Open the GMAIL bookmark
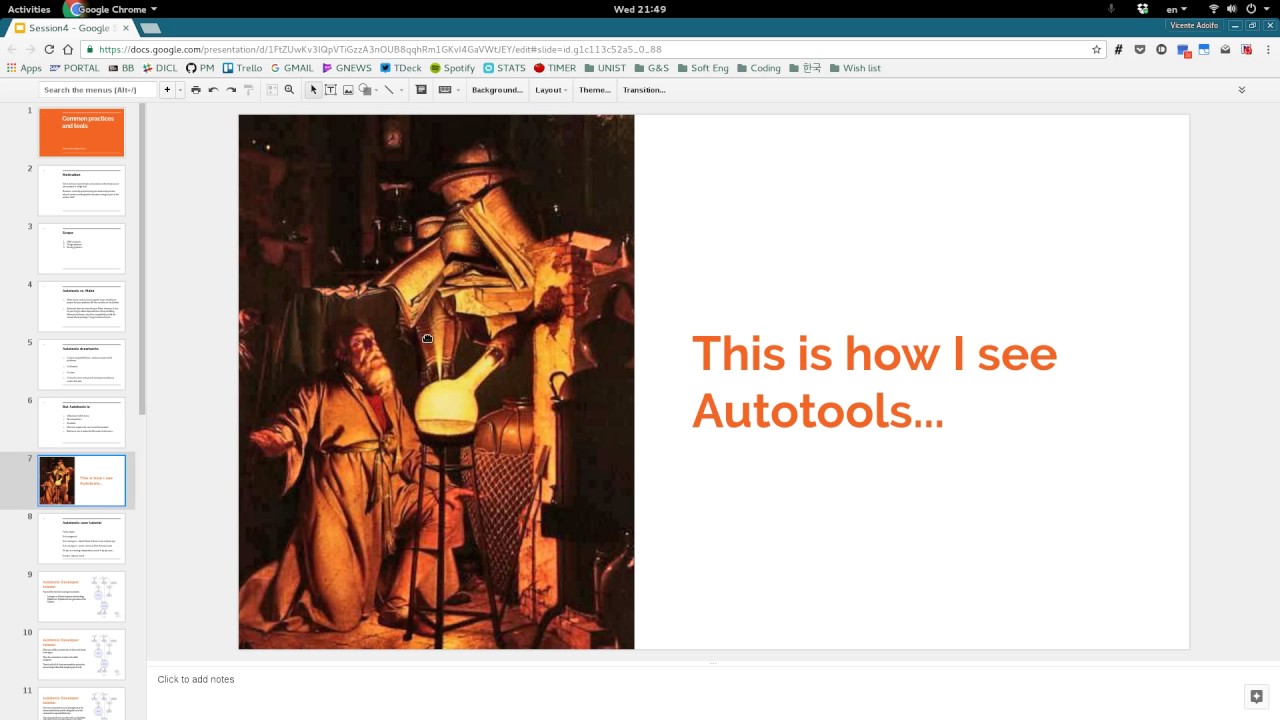Viewport: 1280px width, 720px height. coord(292,68)
